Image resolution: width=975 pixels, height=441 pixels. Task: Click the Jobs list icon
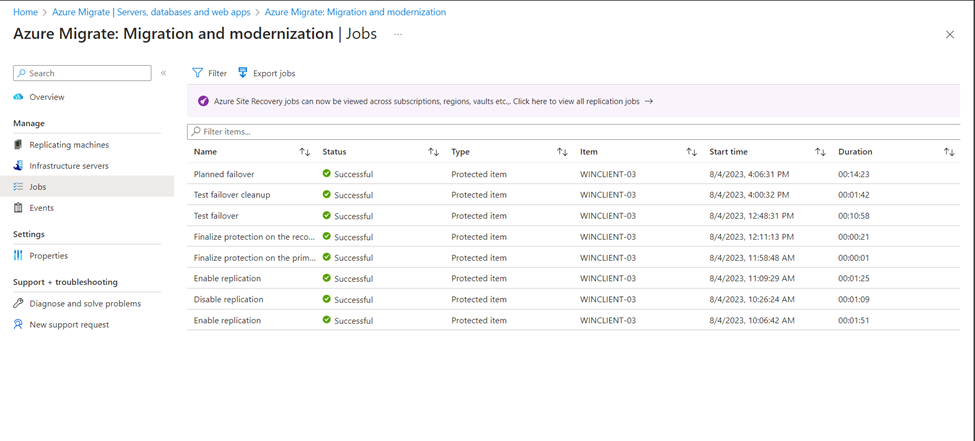pos(18,187)
